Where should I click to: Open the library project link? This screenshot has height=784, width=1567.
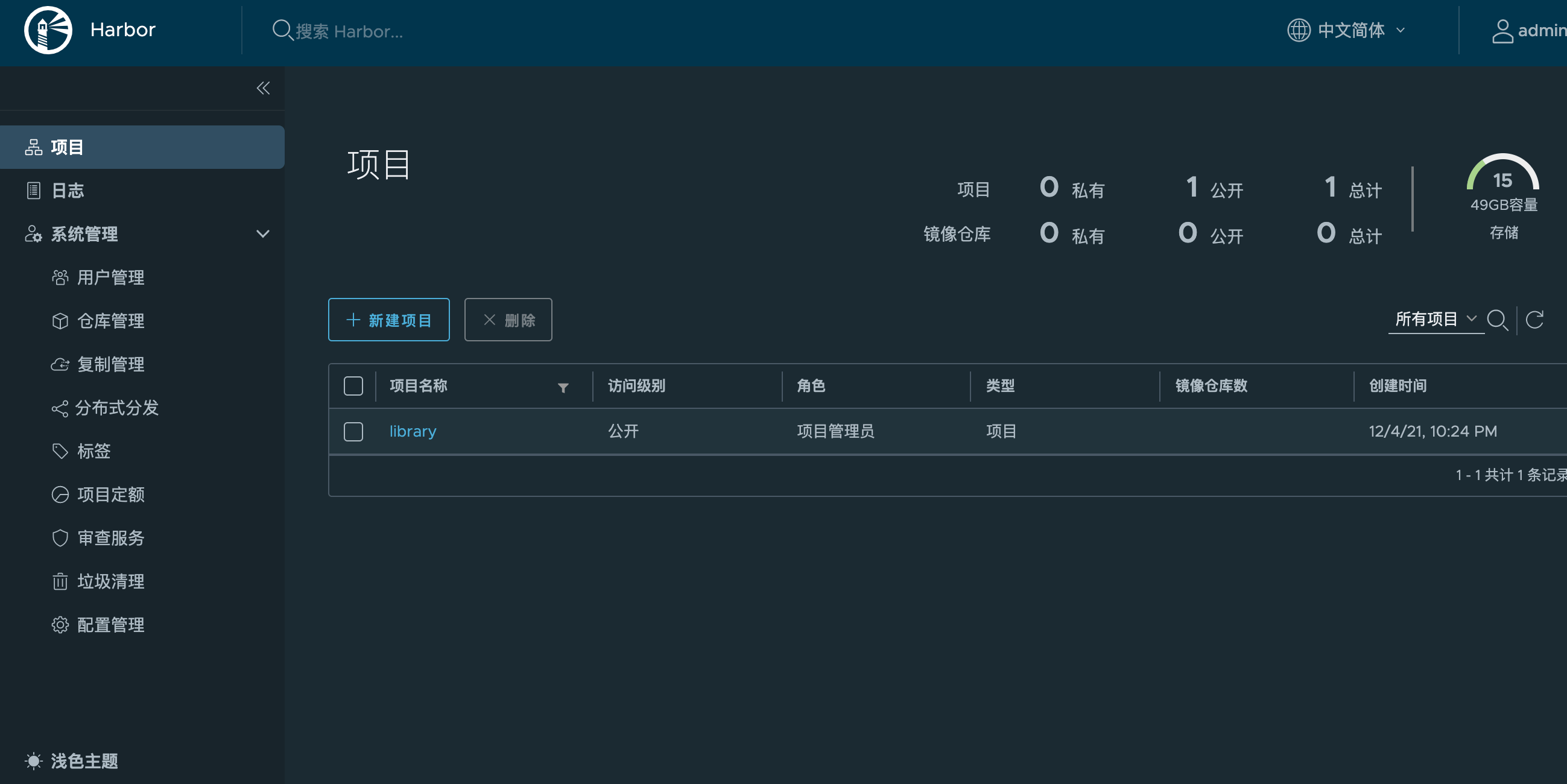tap(413, 431)
